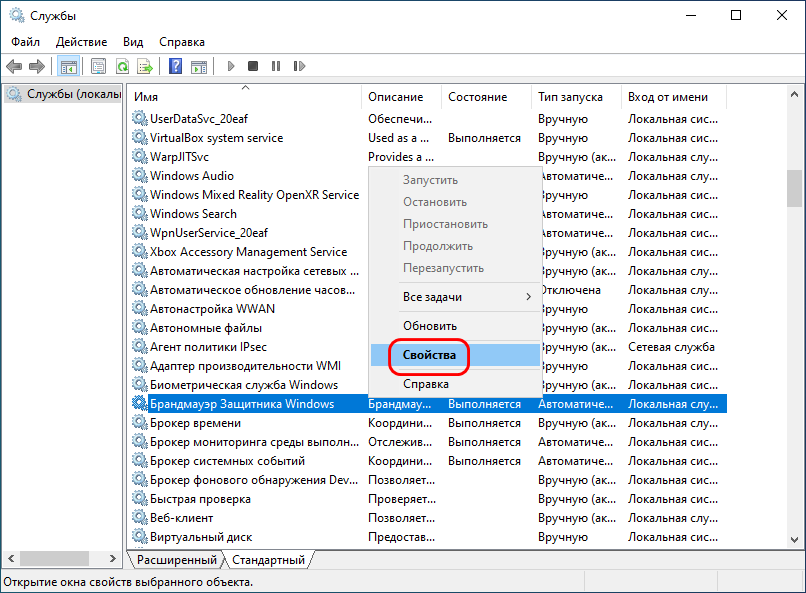The height and width of the screenshot is (593, 806).
Task: Sort by the Вход от имени column header
Action: 674,97
